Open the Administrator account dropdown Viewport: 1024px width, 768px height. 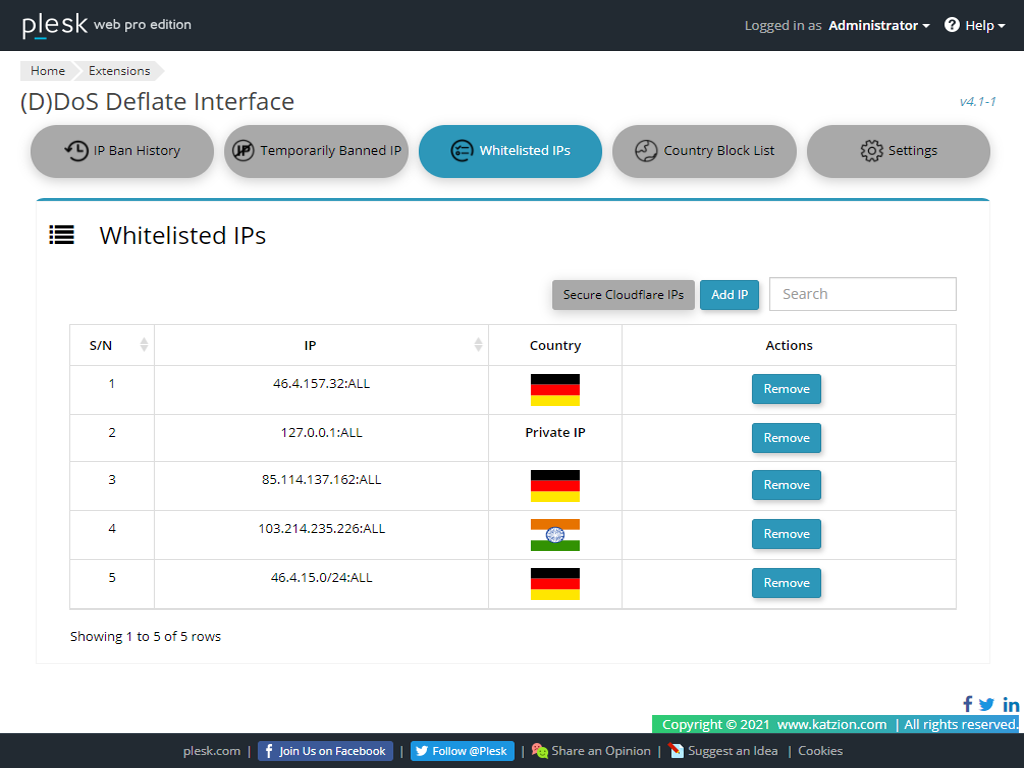click(879, 25)
